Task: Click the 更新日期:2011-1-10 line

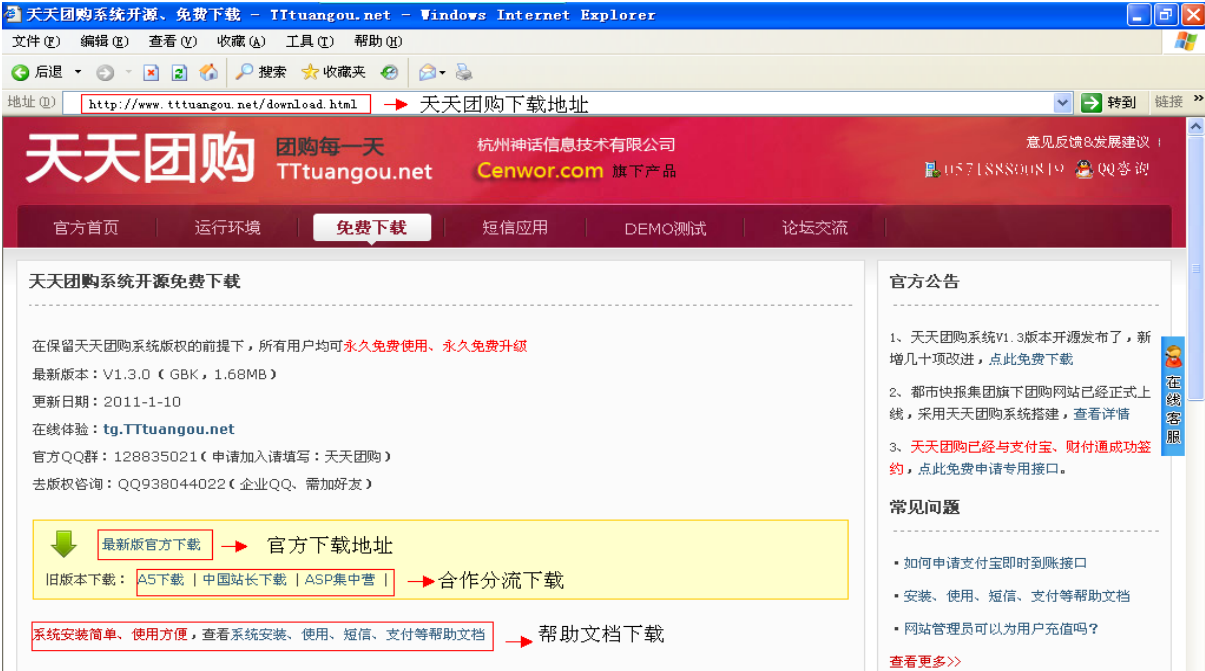Action: (106, 401)
